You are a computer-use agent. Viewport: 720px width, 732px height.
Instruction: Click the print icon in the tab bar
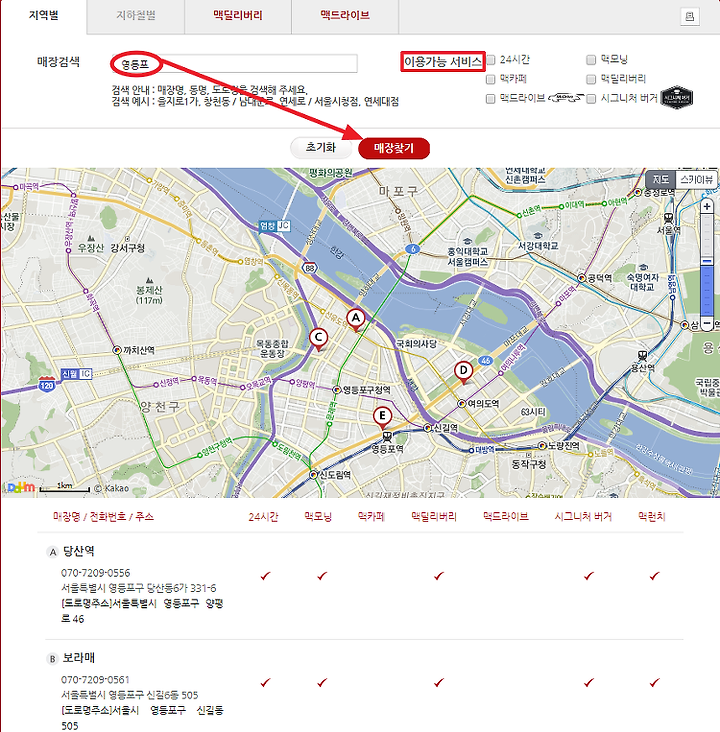click(x=690, y=17)
